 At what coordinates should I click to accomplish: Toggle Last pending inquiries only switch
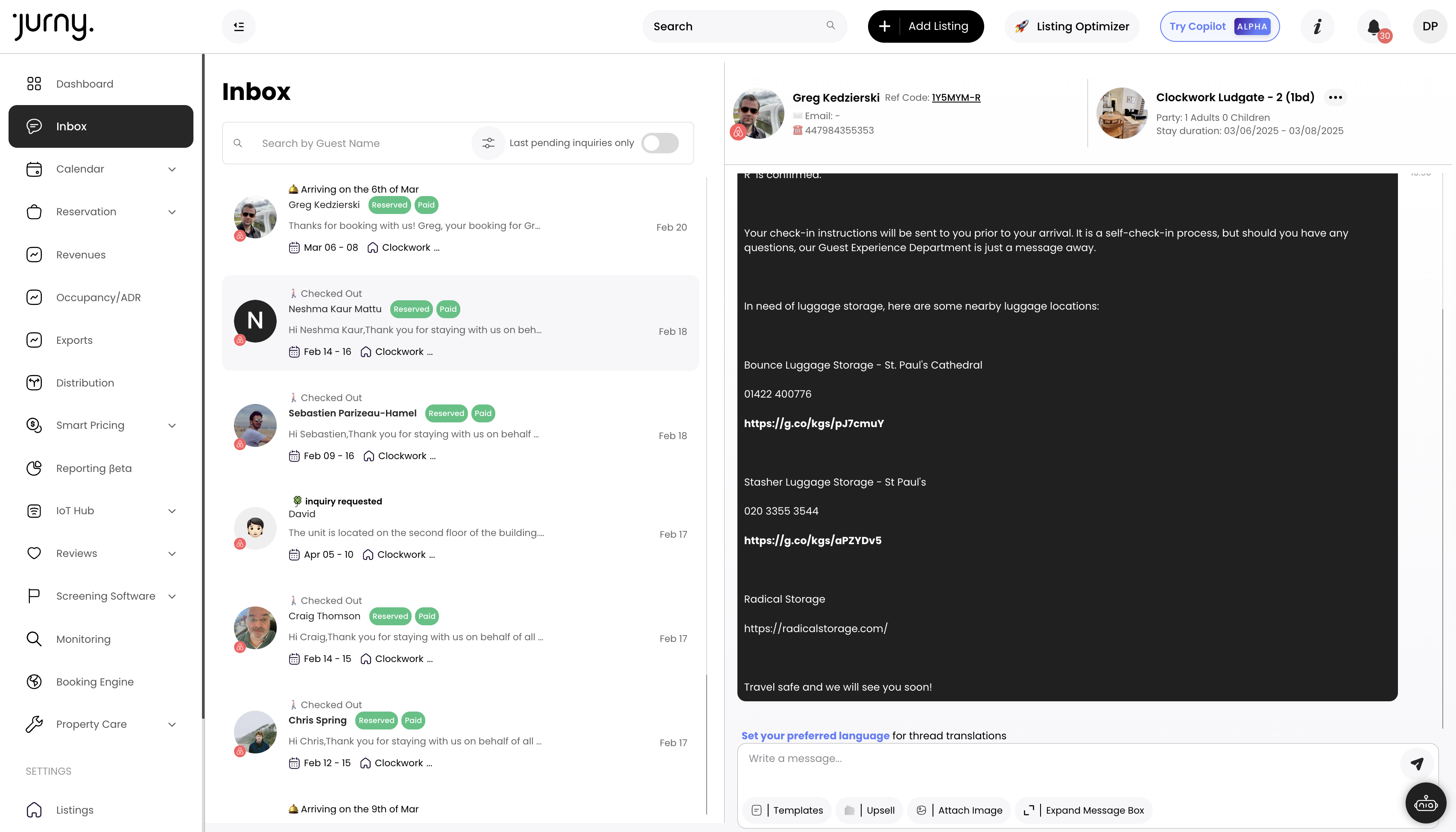click(660, 143)
